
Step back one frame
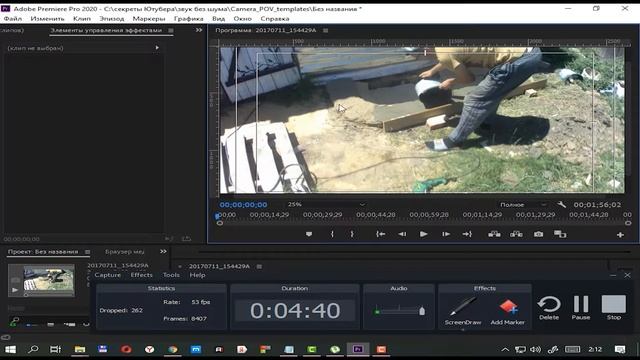402,234
